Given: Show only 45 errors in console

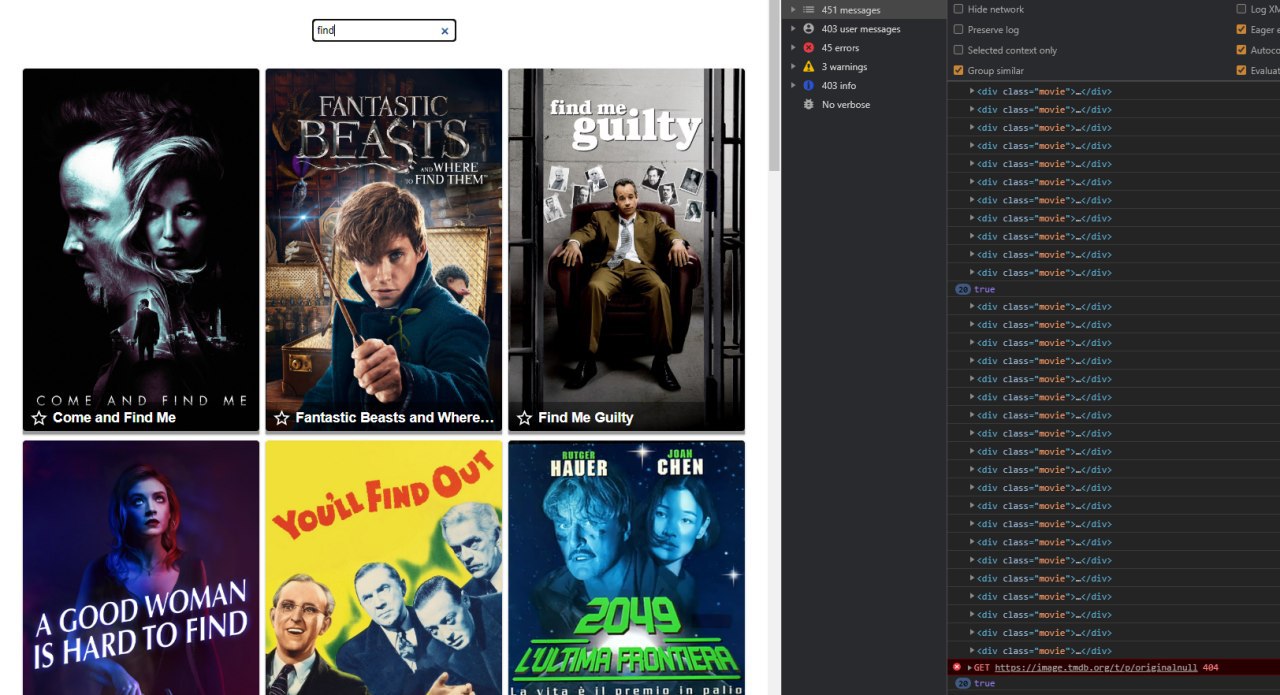Looking at the screenshot, I should point(864,48).
